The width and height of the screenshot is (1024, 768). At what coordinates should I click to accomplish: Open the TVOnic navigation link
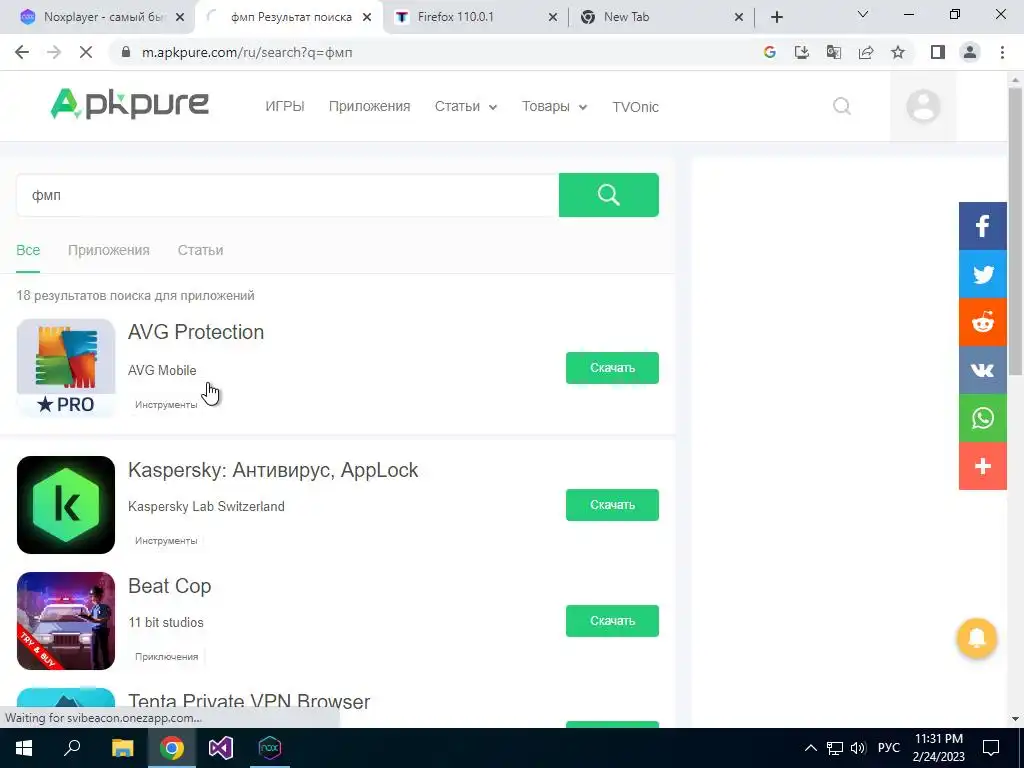click(x=635, y=107)
